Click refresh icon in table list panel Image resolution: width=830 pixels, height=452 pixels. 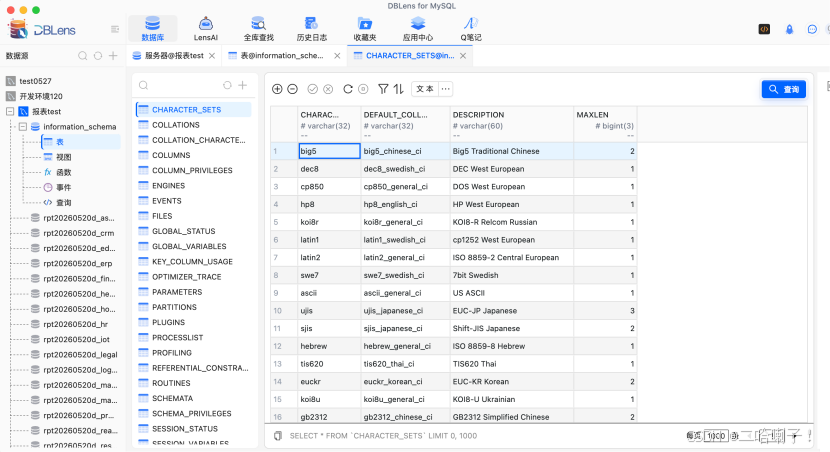click(227, 85)
